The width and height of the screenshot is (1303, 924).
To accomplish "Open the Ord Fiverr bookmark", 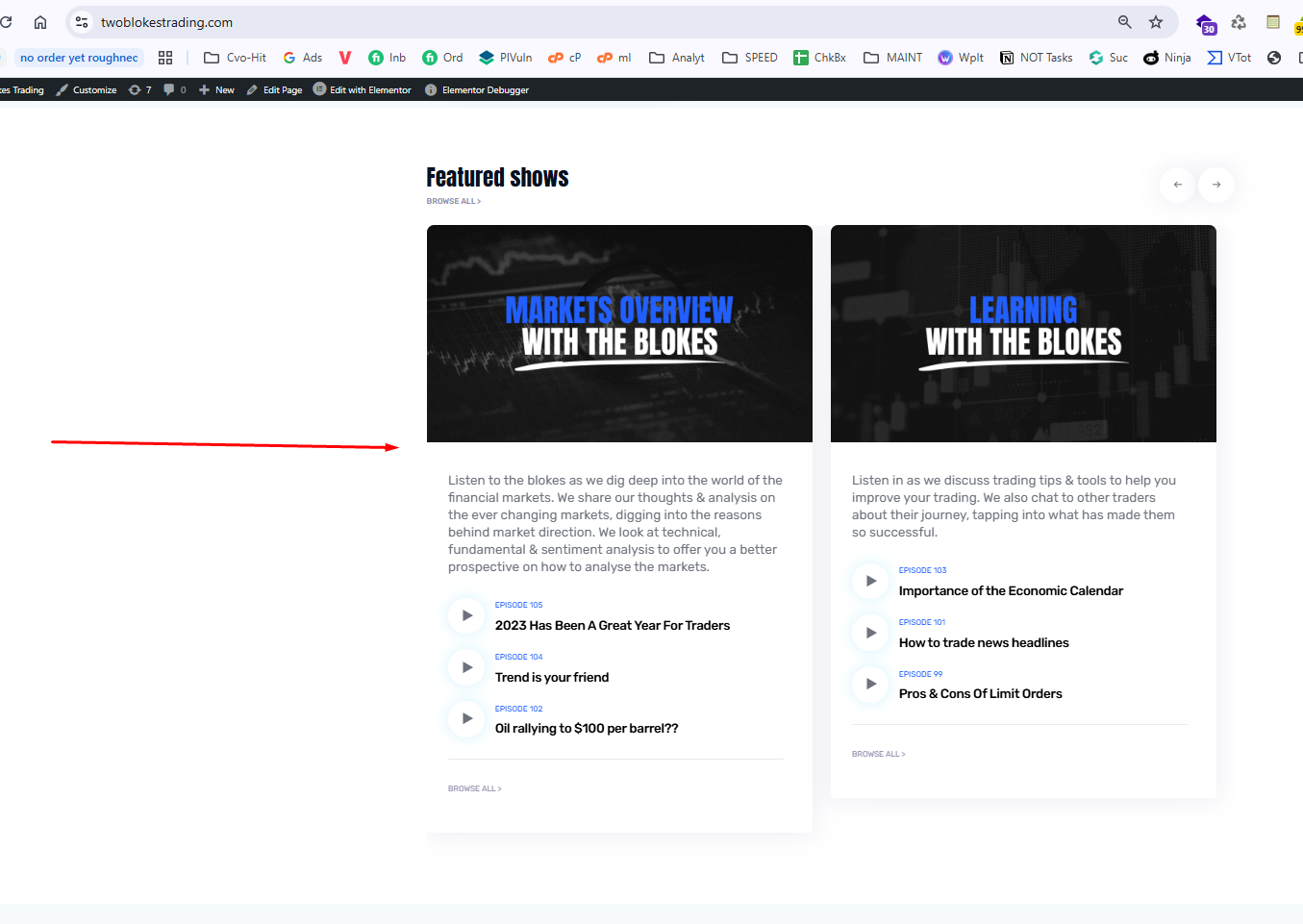I will tap(442, 58).
